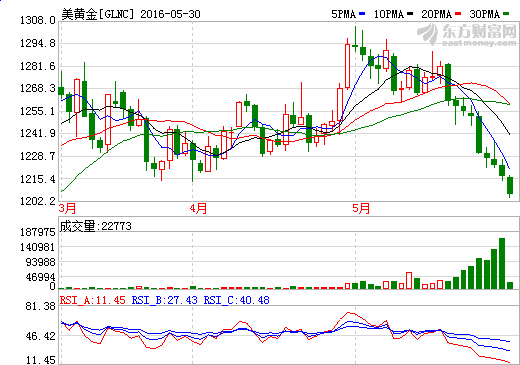The height and width of the screenshot is (365, 520).
Task: Click the 187975 volume axis label
Action: pos(38,232)
